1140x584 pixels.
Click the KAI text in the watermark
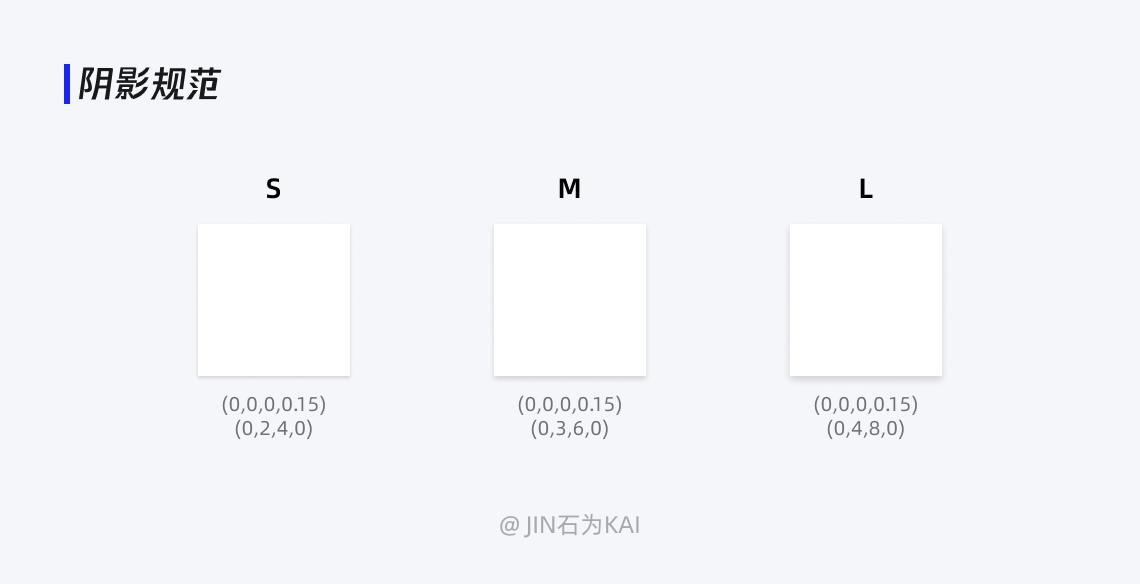622,525
